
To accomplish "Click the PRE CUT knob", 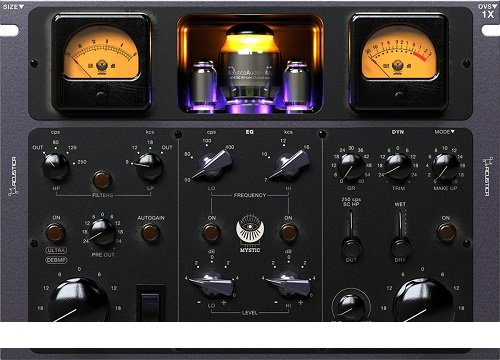I will tap(103, 232).
